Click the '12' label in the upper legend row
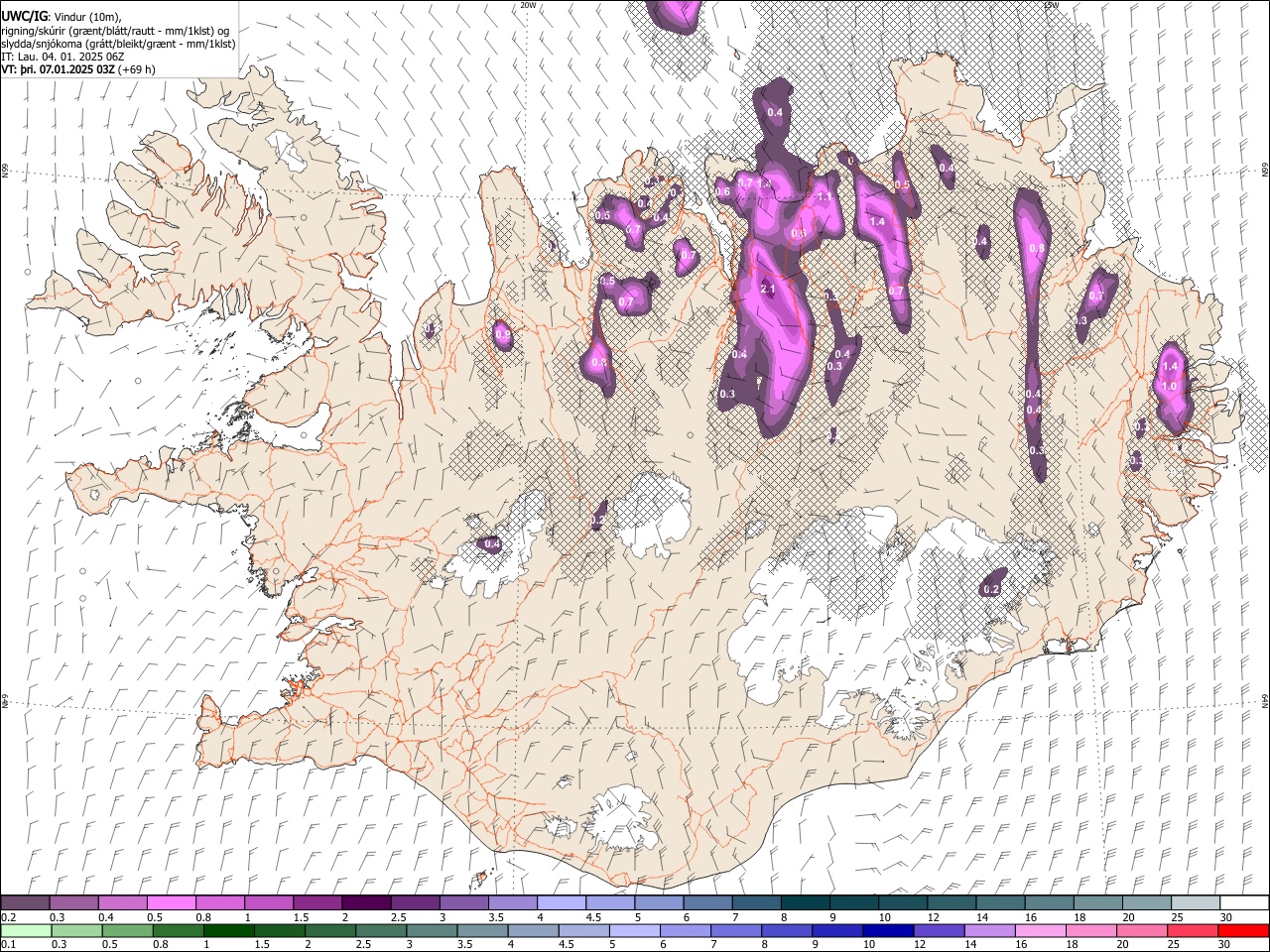The width and height of the screenshot is (1270, 952). pos(935,917)
